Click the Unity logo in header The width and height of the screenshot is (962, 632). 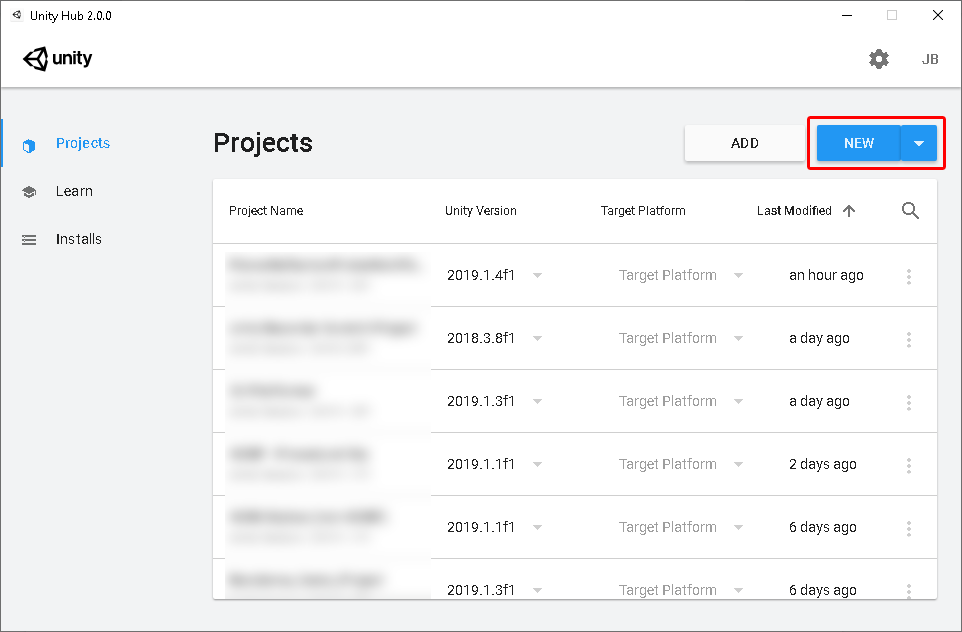tap(58, 59)
